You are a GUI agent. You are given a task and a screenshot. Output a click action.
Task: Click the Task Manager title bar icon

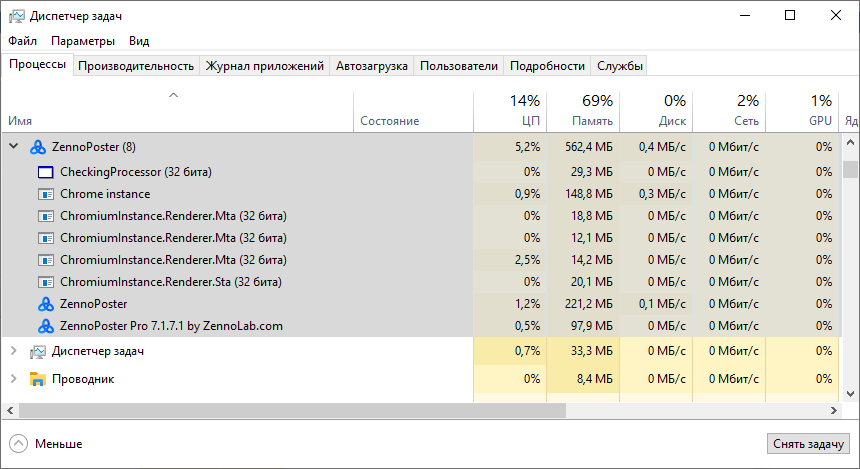[16, 16]
